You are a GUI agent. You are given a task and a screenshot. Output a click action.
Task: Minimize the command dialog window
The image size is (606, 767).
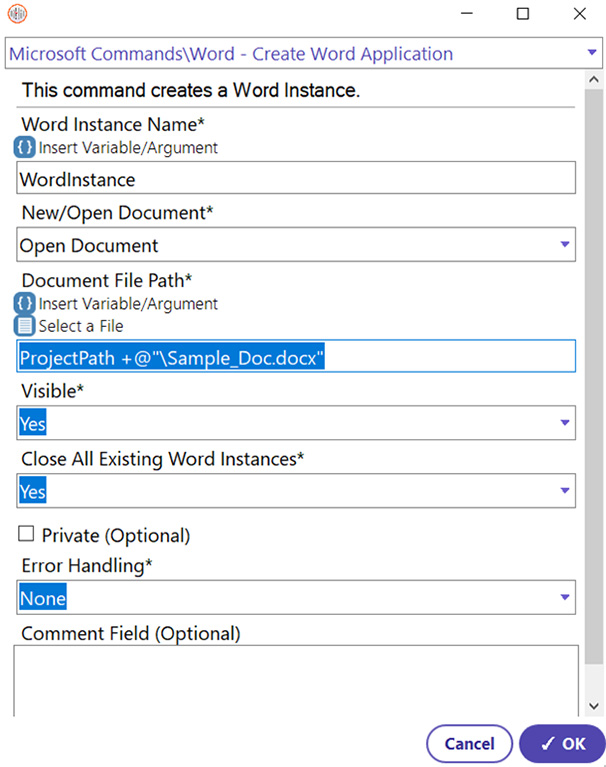[x=467, y=13]
